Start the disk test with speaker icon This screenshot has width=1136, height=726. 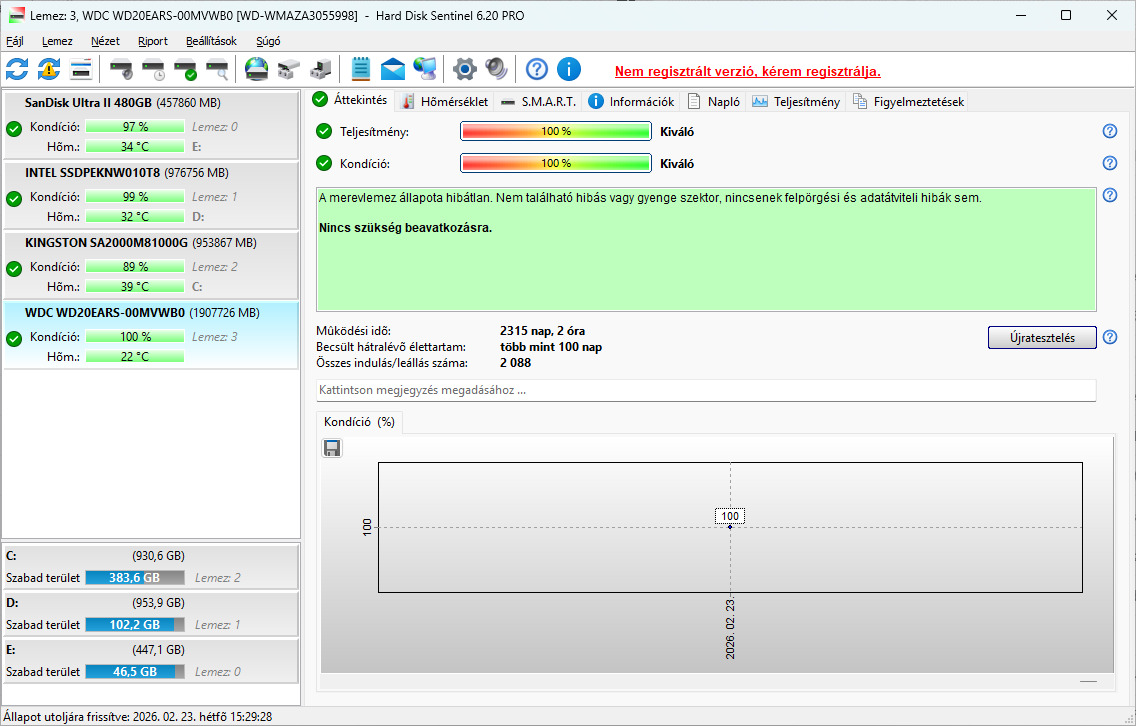click(x=121, y=70)
